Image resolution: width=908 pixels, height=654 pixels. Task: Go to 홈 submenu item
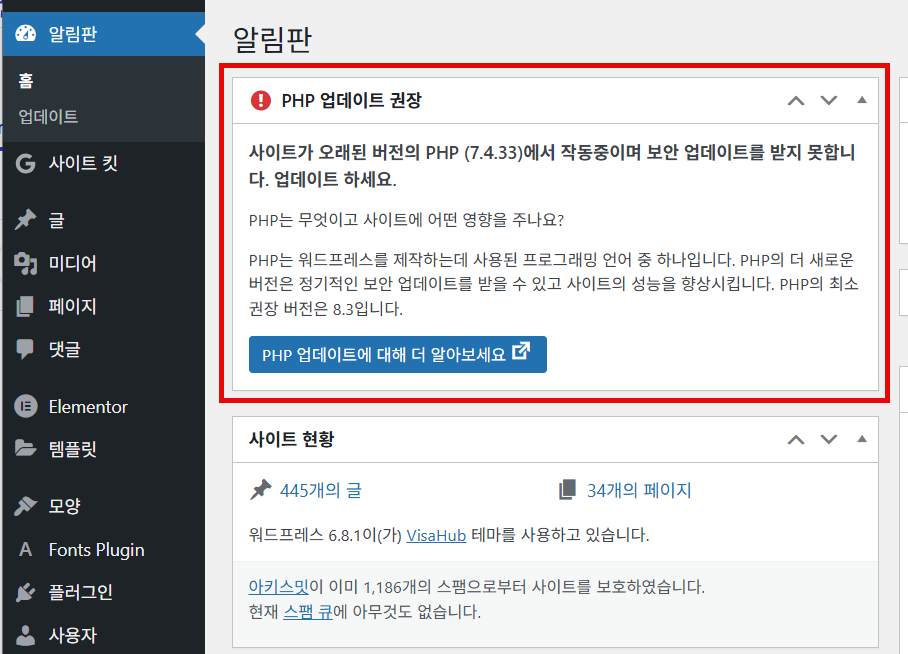[25, 81]
